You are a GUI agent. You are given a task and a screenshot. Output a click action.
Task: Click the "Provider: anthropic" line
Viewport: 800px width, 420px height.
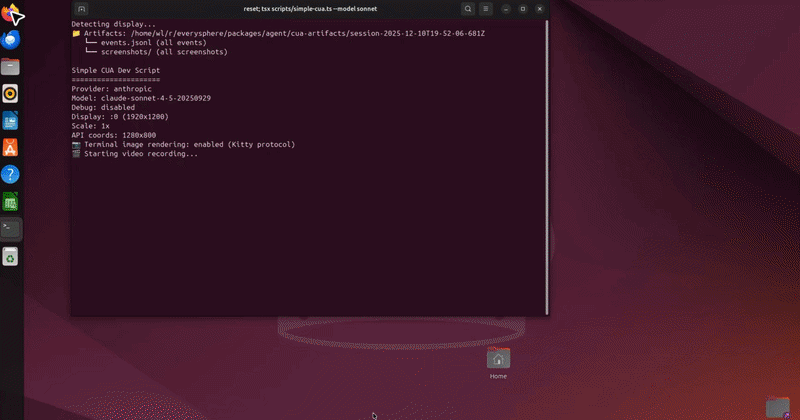click(x=111, y=89)
